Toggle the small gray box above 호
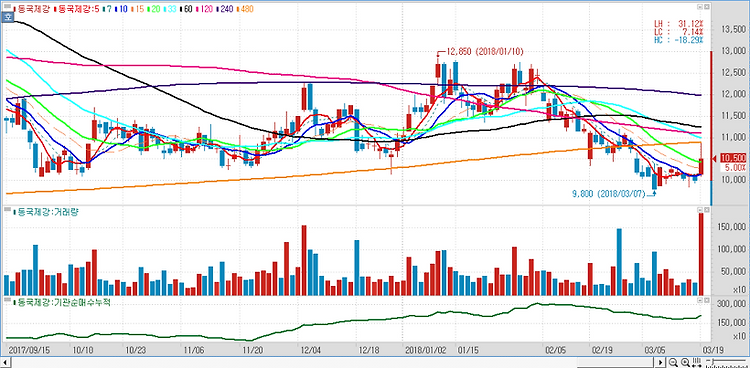The height and width of the screenshot is (368, 750). [7, 6]
